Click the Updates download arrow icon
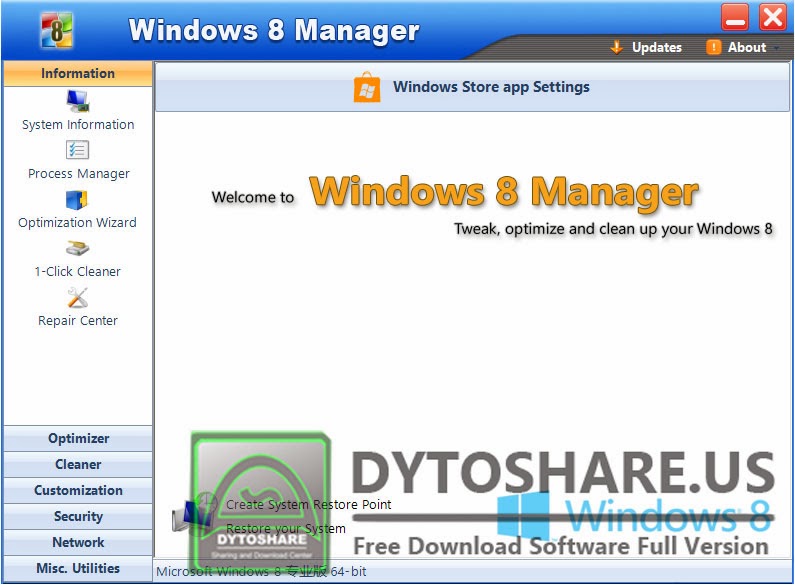 (617, 47)
